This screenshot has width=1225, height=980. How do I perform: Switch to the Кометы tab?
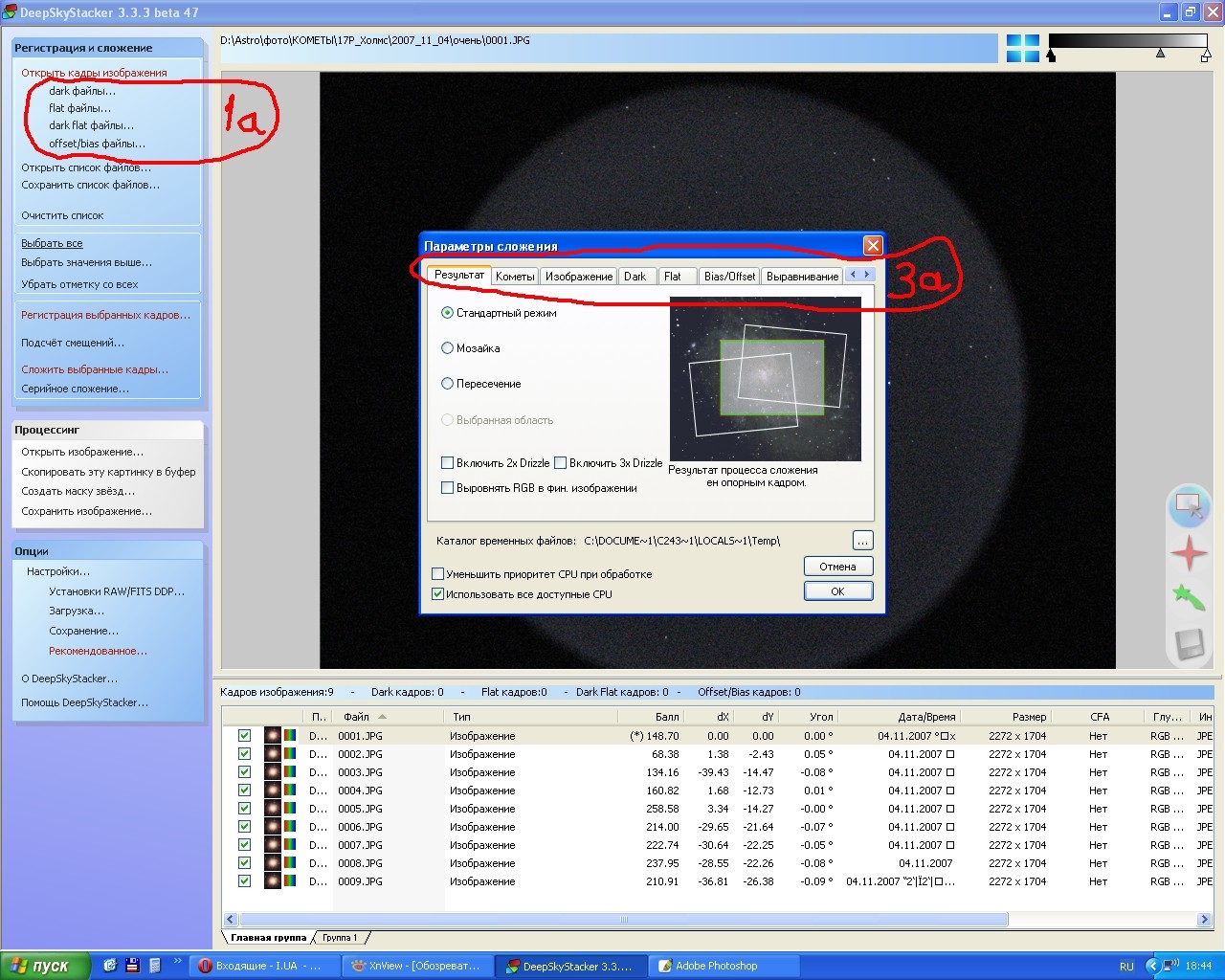click(x=515, y=277)
